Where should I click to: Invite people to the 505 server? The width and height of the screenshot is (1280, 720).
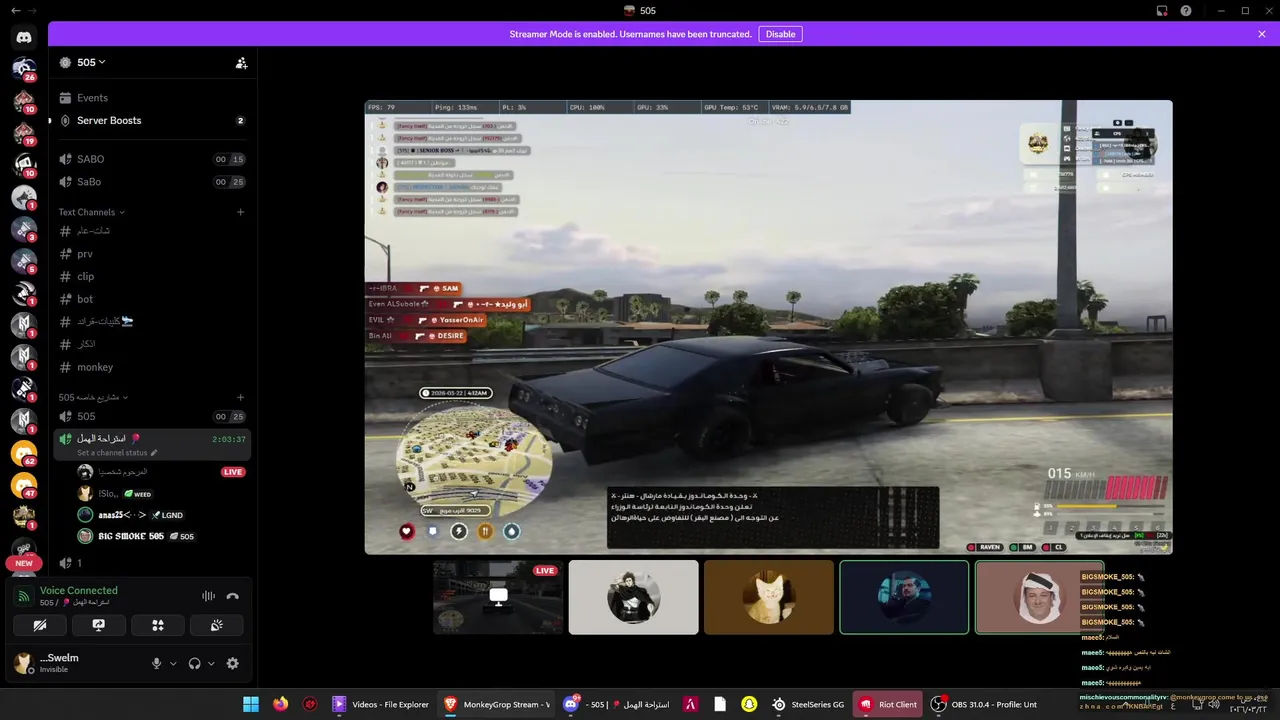click(x=241, y=62)
